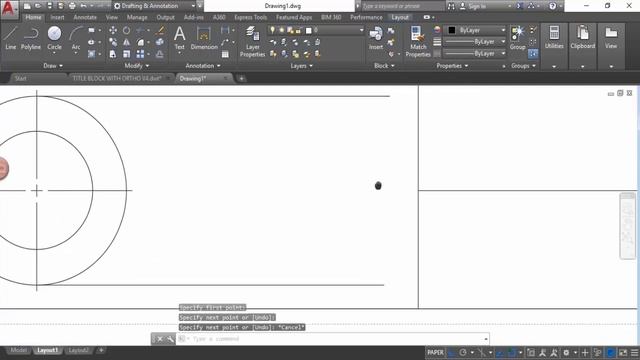
Task: Click the Insert block tool
Action: pyautogui.click(x=376, y=38)
